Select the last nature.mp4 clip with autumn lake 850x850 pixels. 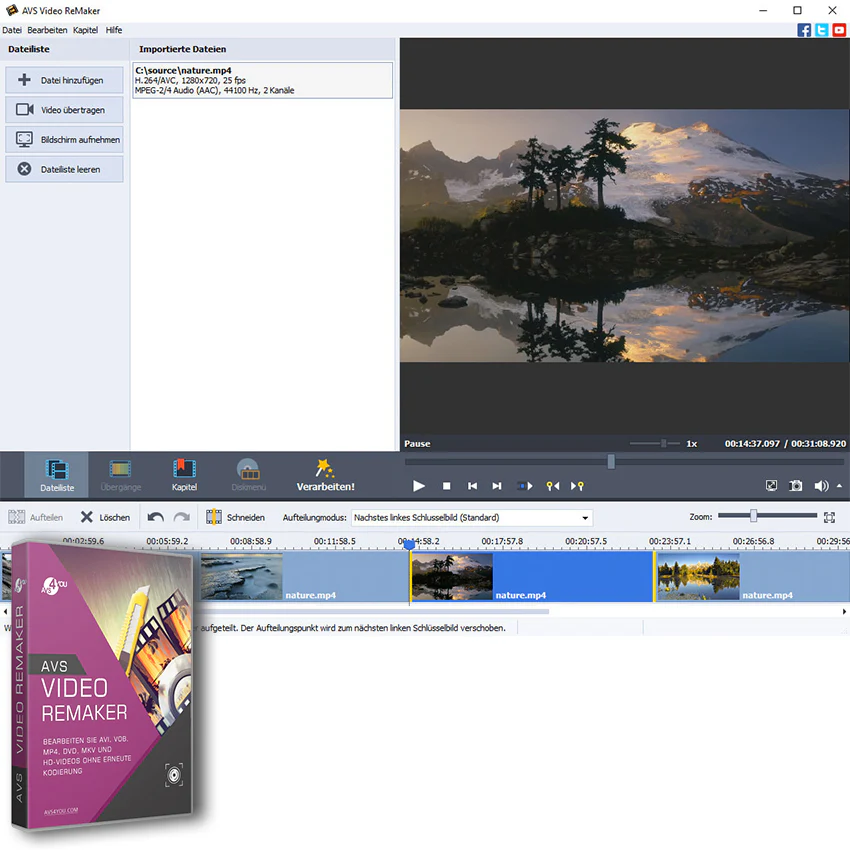[x=752, y=577]
